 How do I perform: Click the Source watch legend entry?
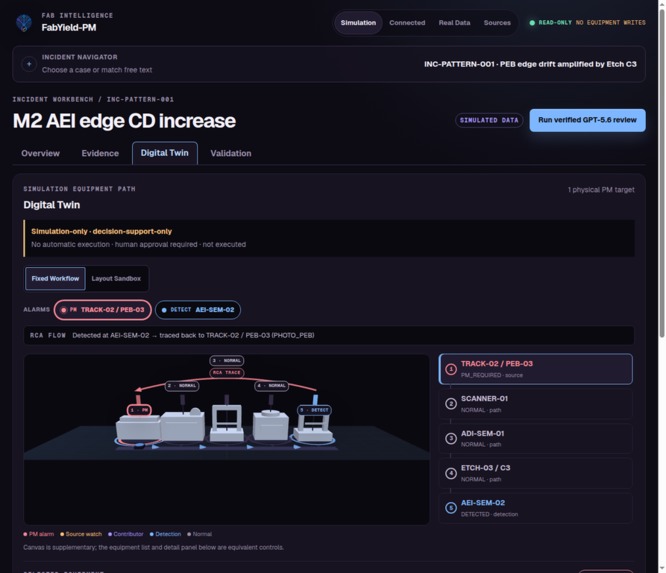pyautogui.click(x=81, y=534)
